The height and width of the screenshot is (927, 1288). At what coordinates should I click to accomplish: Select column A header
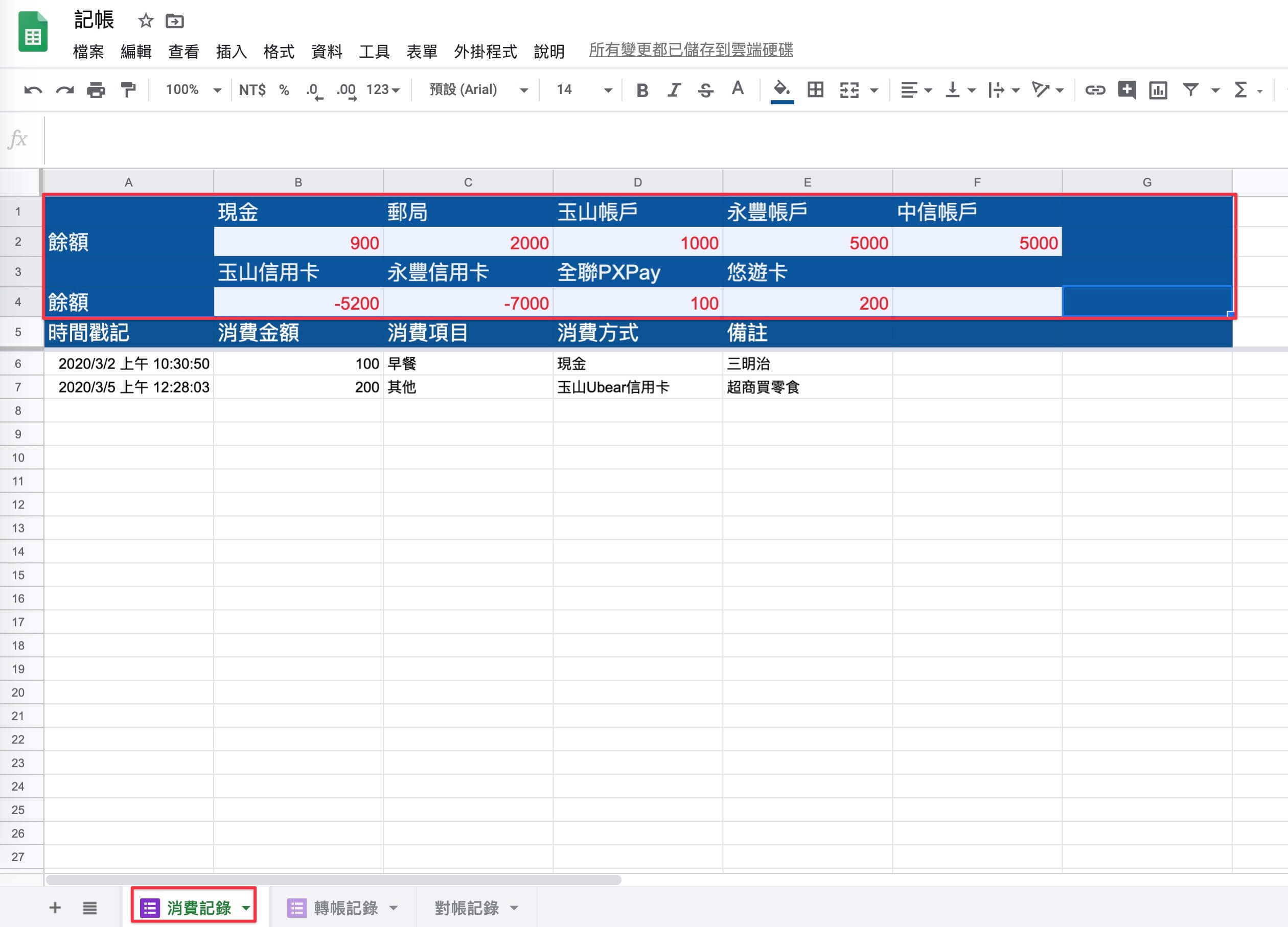coord(129,182)
